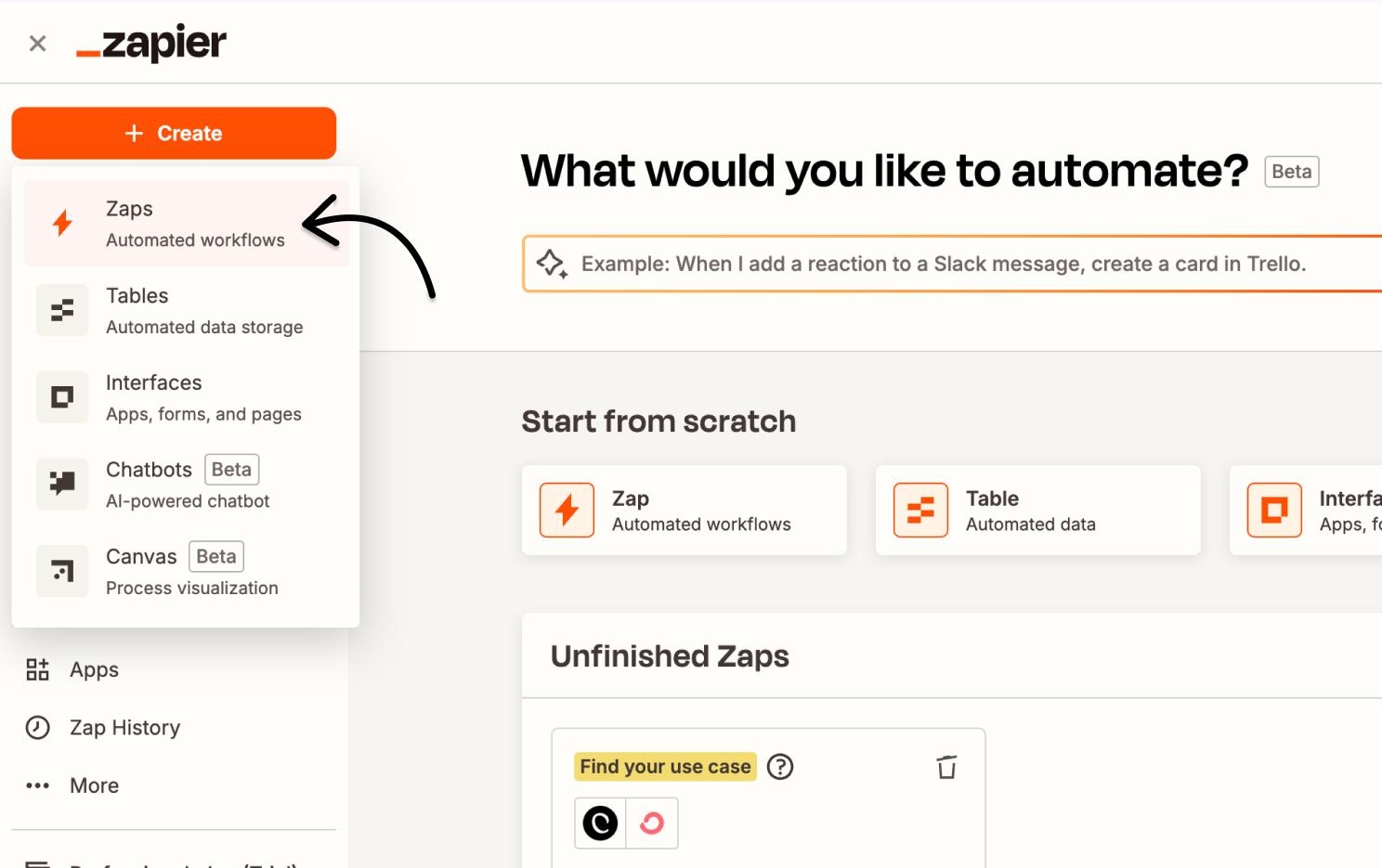Image resolution: width=1382 pixels, height=868 pixels.
Task: Collapse the Create menu with the X
Action: [x=36, y=43]
